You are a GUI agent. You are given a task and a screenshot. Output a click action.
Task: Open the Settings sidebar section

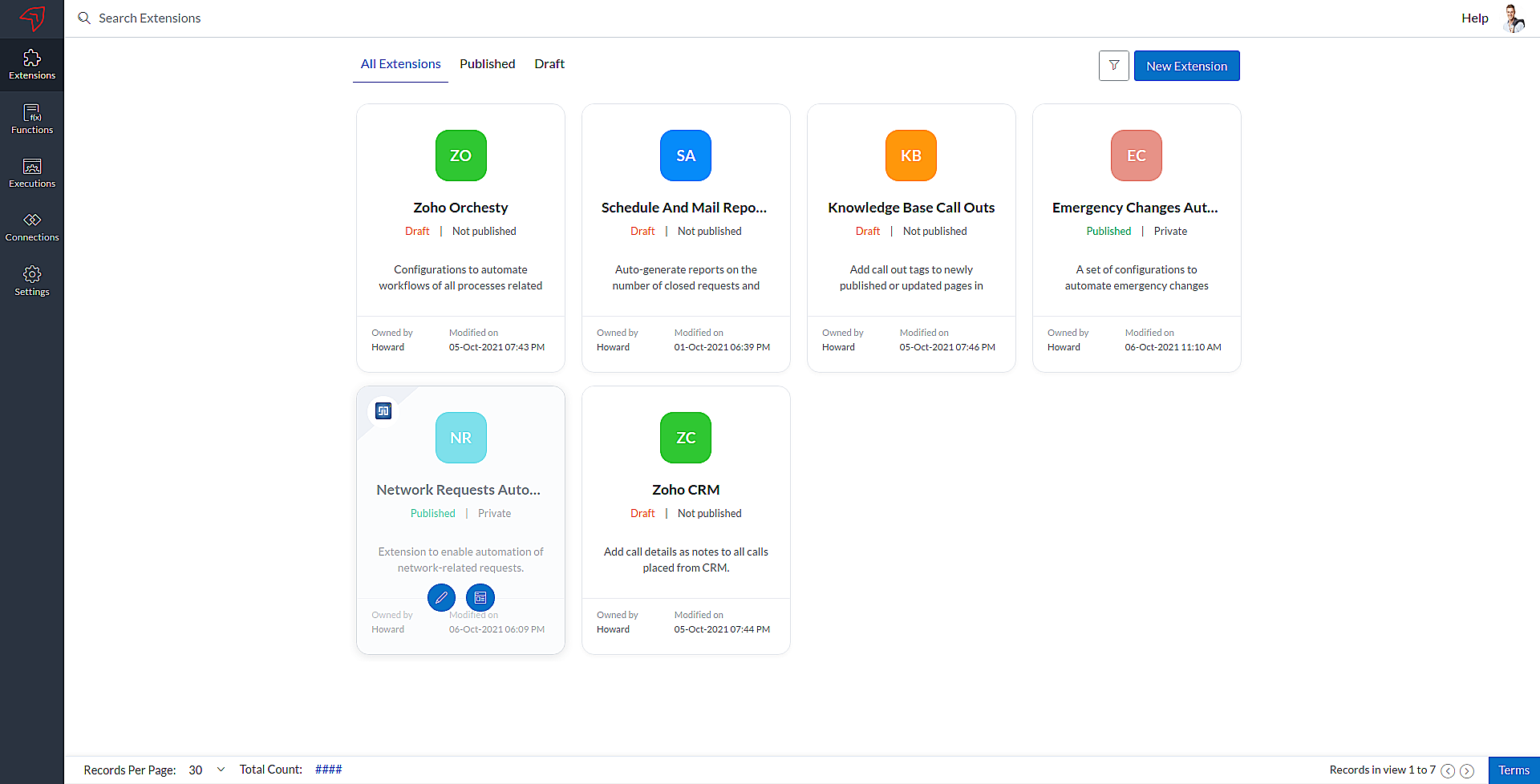(32, 281)
